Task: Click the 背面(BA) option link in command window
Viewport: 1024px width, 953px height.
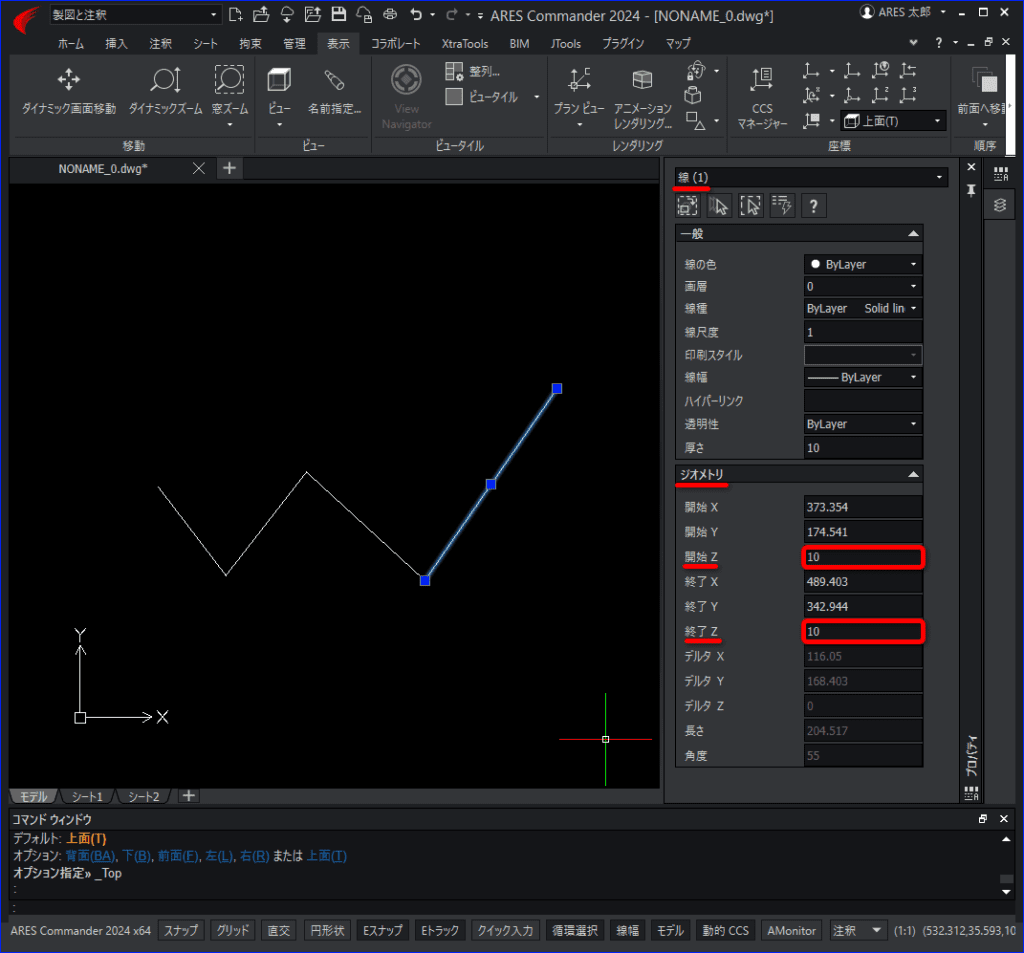Action: point(89,857)
